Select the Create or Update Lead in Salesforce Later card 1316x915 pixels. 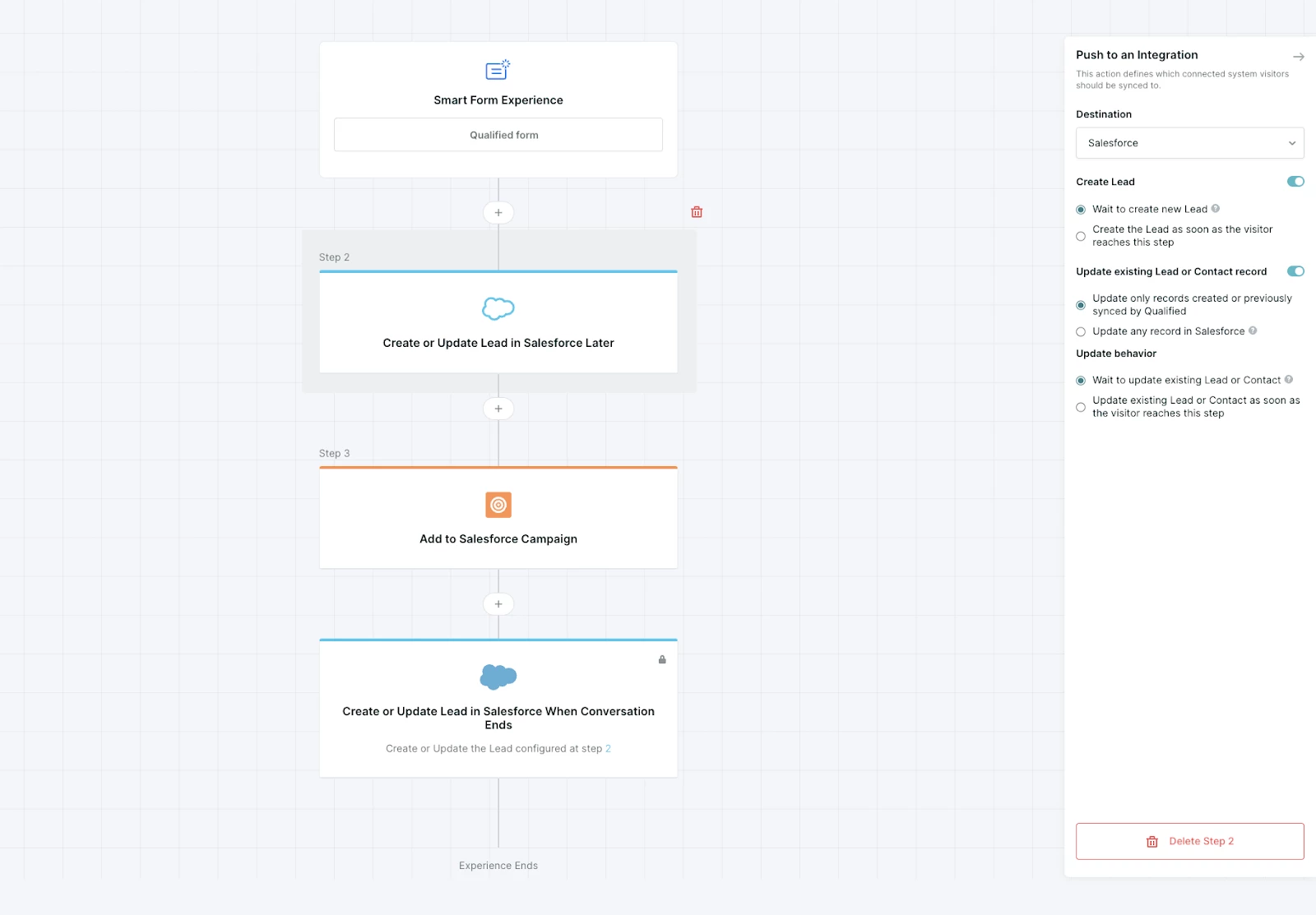point(498,322)
